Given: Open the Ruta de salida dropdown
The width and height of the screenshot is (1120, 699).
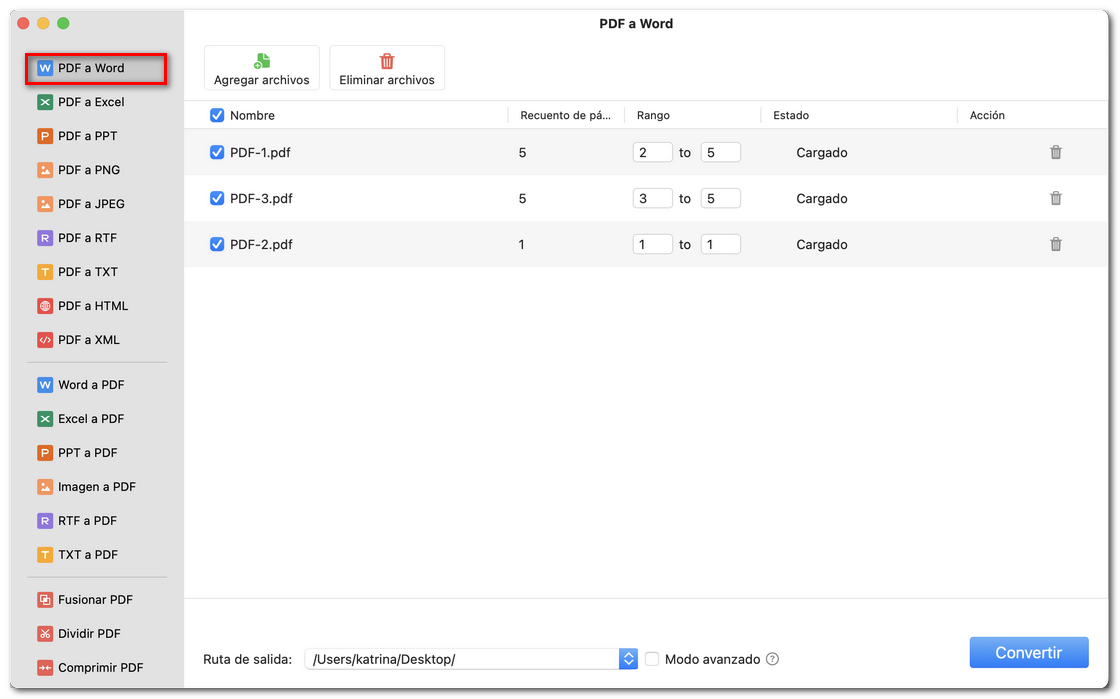Looking at the screenshot, I should pos(628,659).
